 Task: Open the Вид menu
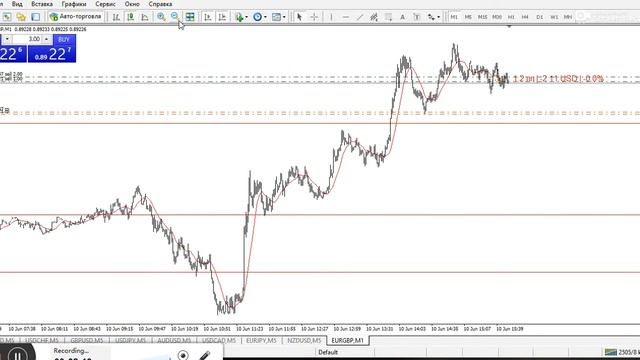pos(17,4)
